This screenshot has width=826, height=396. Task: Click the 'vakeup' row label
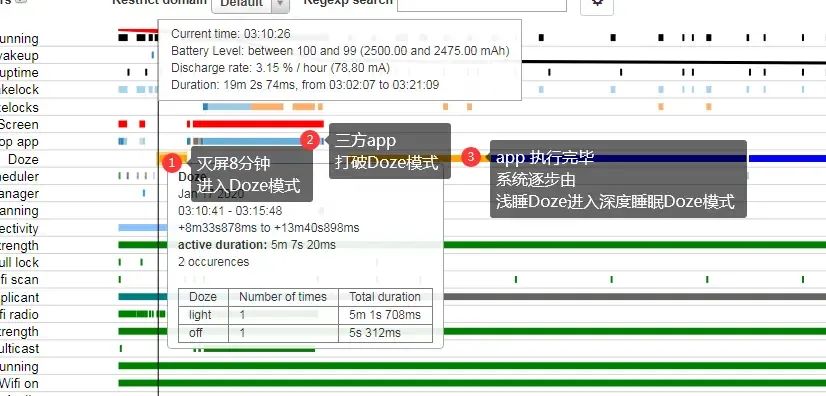[19, 56]
